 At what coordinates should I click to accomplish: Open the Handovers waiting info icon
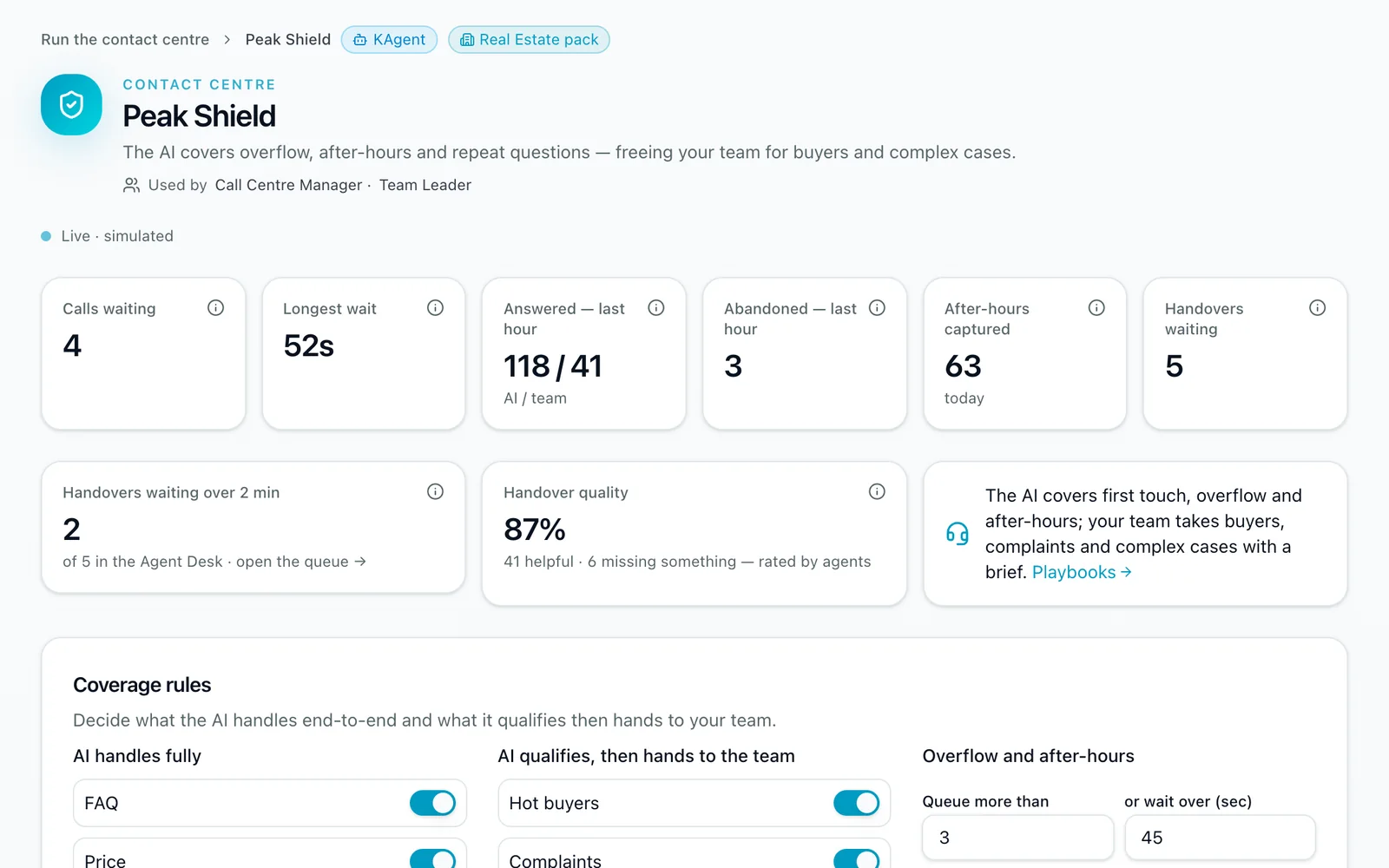(x=1317, y=308)
